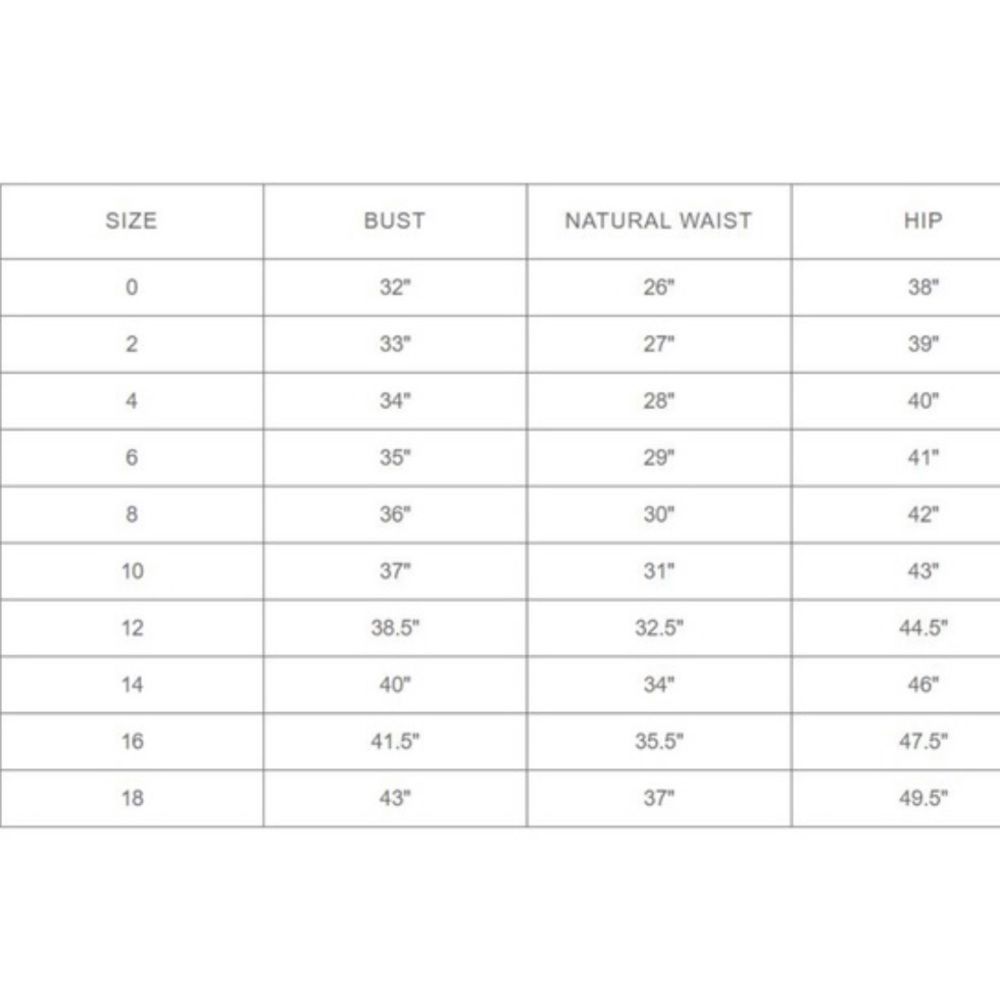Select the size 8 row label
This screenshot has width=1000, height=1000.
[x=131, y=514]
